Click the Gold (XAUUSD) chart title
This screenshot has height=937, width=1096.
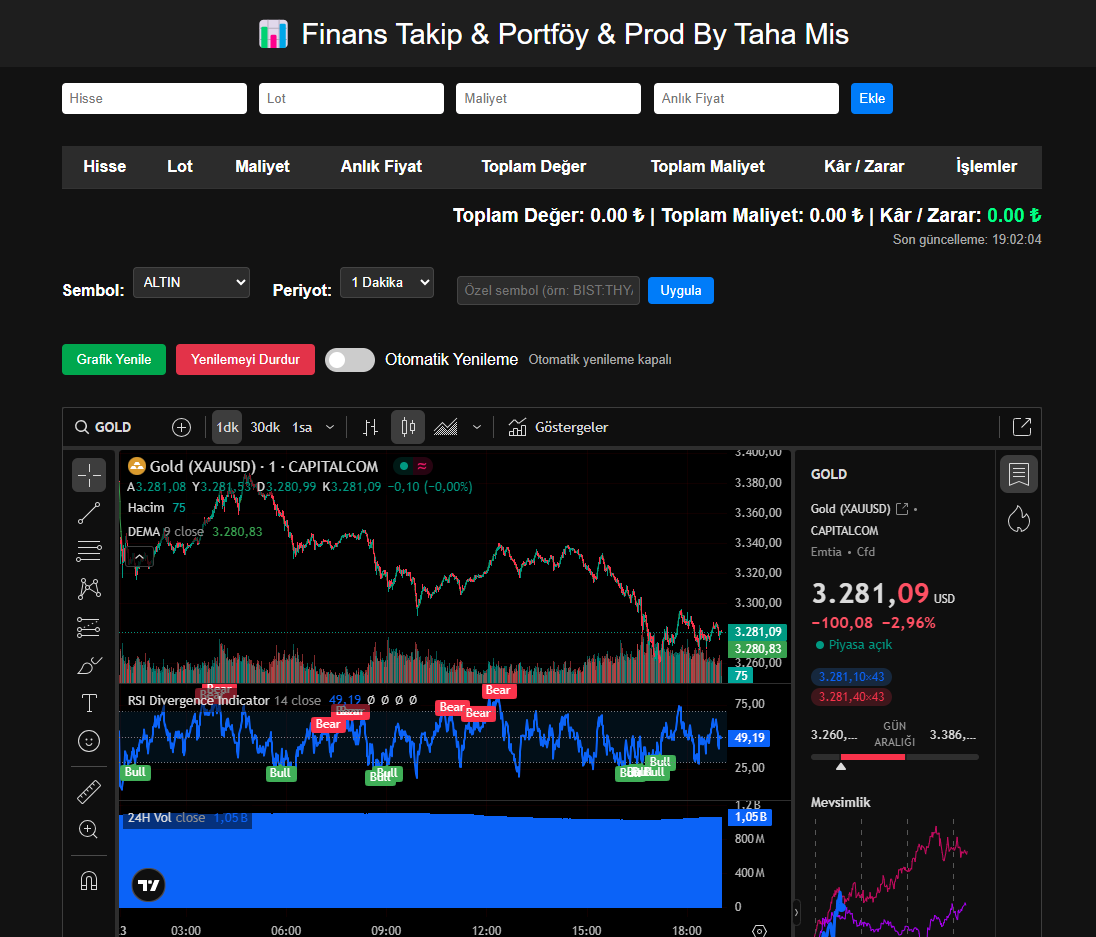click(x=264, y=467)
